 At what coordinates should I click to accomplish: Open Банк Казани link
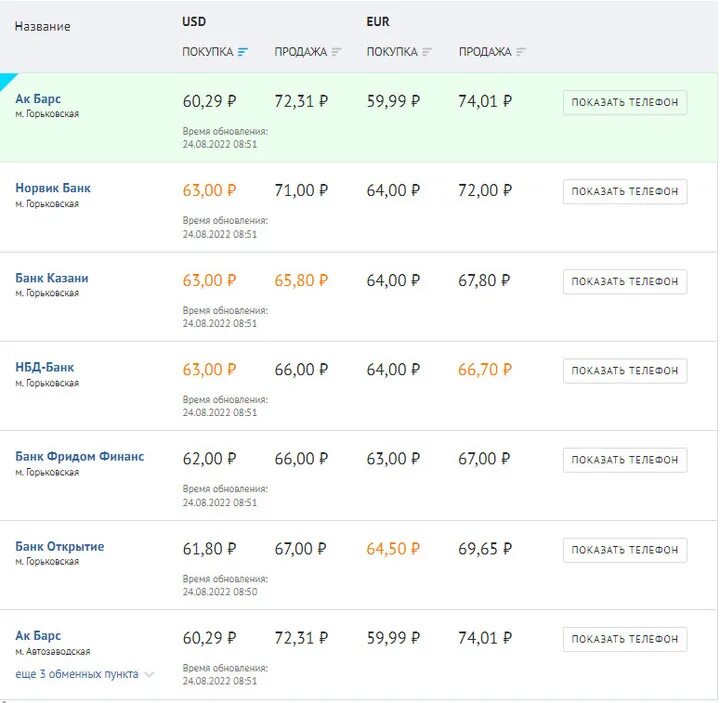(52, 278)
